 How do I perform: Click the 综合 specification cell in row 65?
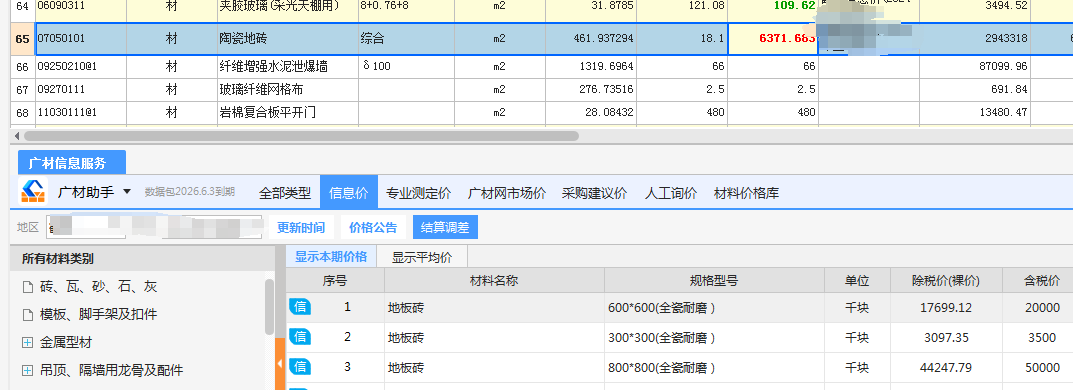pyautogui.click(x=406, y=39)
